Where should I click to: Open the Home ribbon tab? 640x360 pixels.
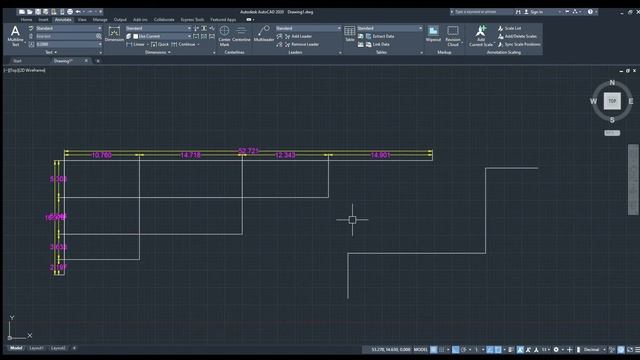pyautogui.click(x=26, y=20)
